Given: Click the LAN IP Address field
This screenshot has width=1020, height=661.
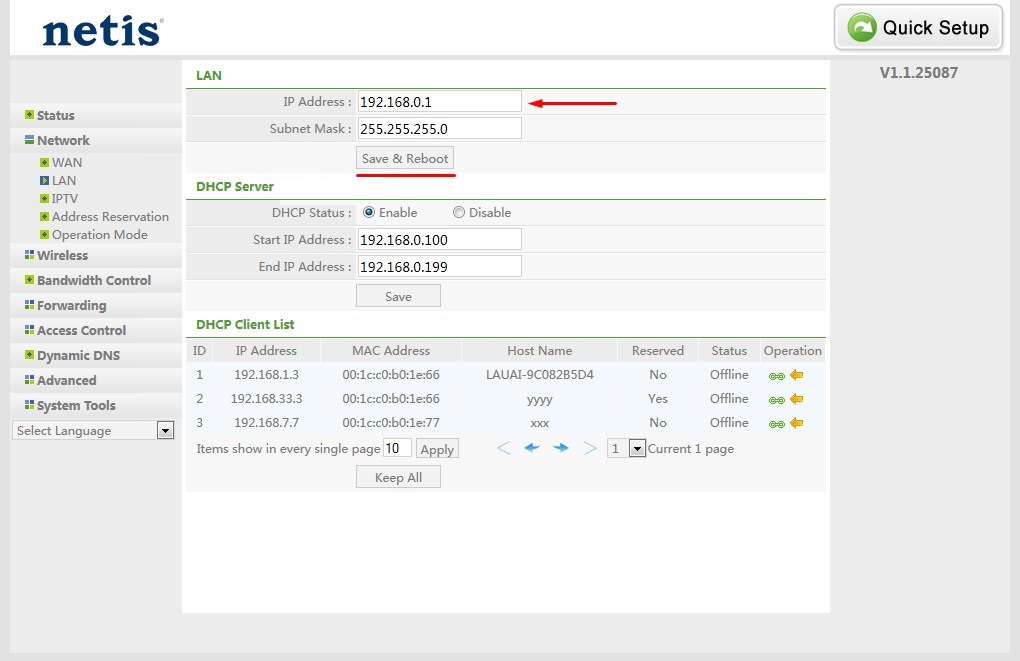Looking at the screenshot, I should click(440, 102).
